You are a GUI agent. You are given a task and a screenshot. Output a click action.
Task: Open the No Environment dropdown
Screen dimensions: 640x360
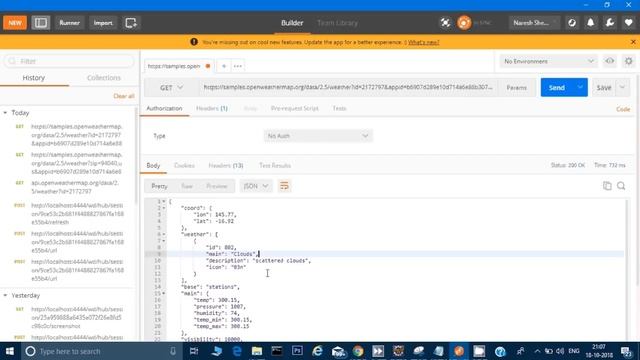point(549,61)
